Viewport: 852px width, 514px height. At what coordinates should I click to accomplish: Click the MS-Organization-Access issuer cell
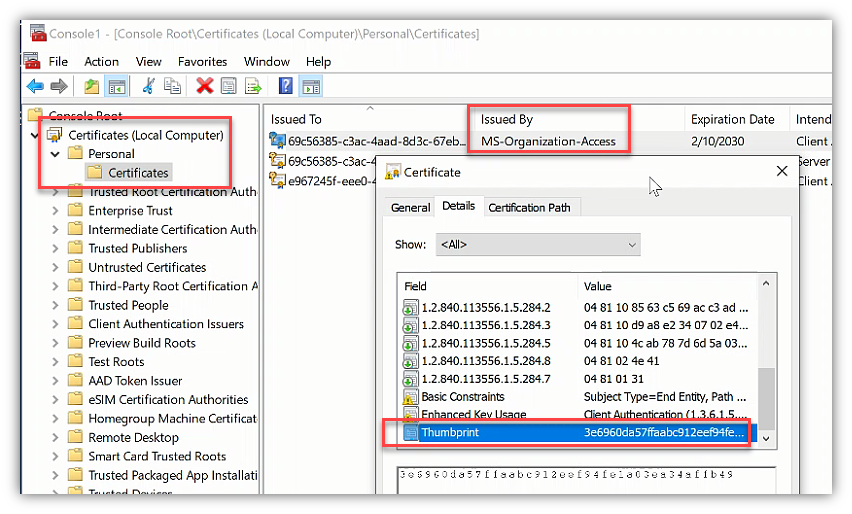(548, 141)
